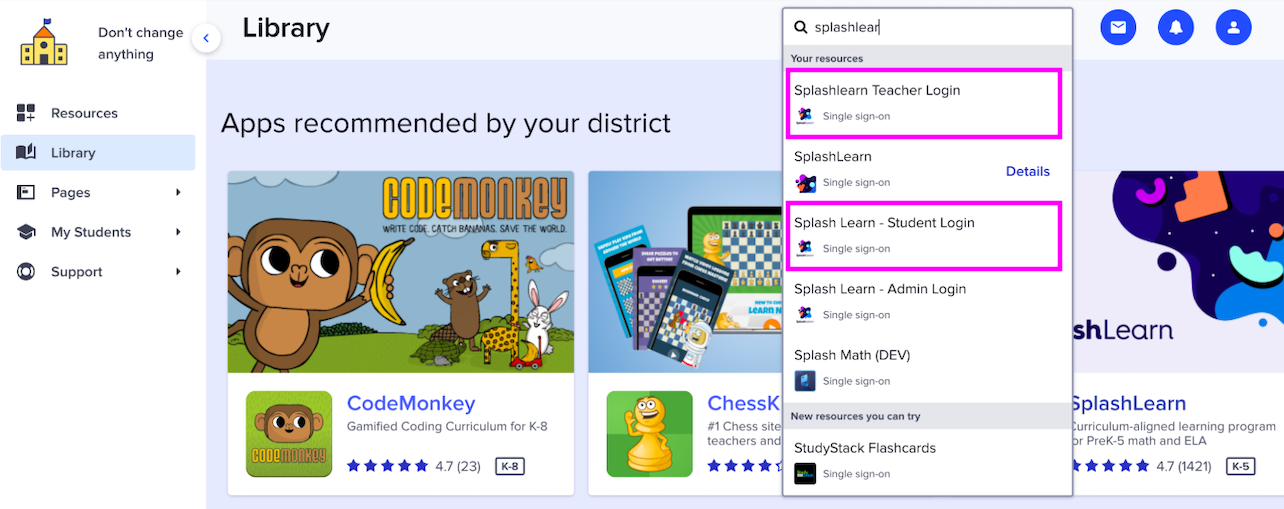This screenshot has height=509, width=1284.
Task: Click the CodeMonkey app icon
Action: pyautogui.click(x=289, y=434)
